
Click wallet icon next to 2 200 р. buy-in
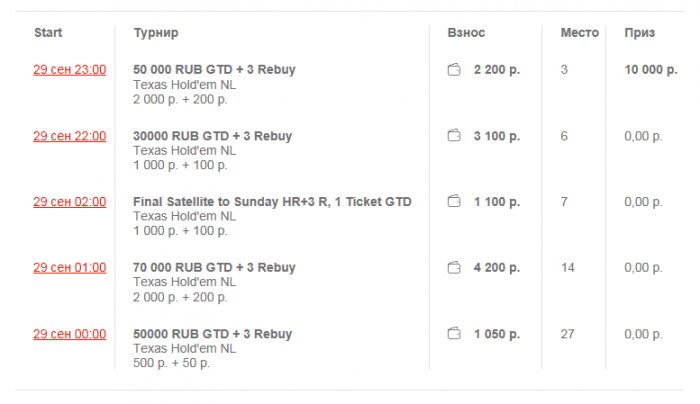[454, 70]
